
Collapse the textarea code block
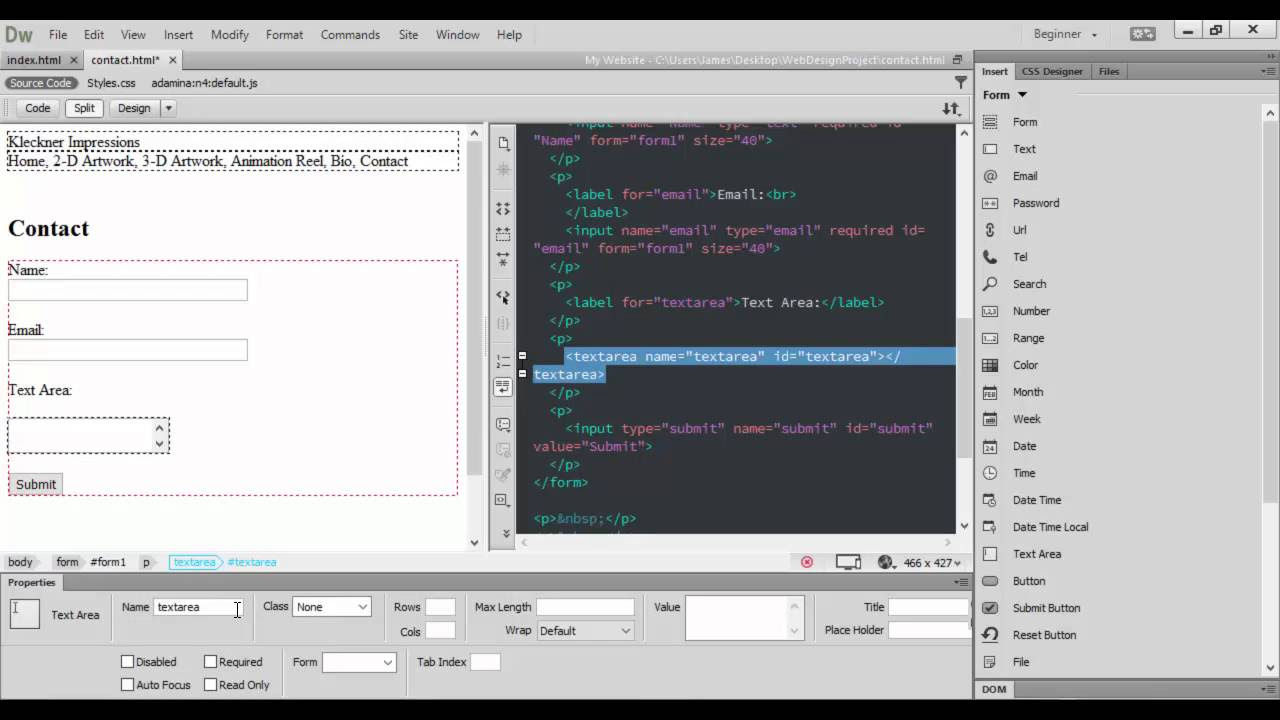(x=522, y=356)
